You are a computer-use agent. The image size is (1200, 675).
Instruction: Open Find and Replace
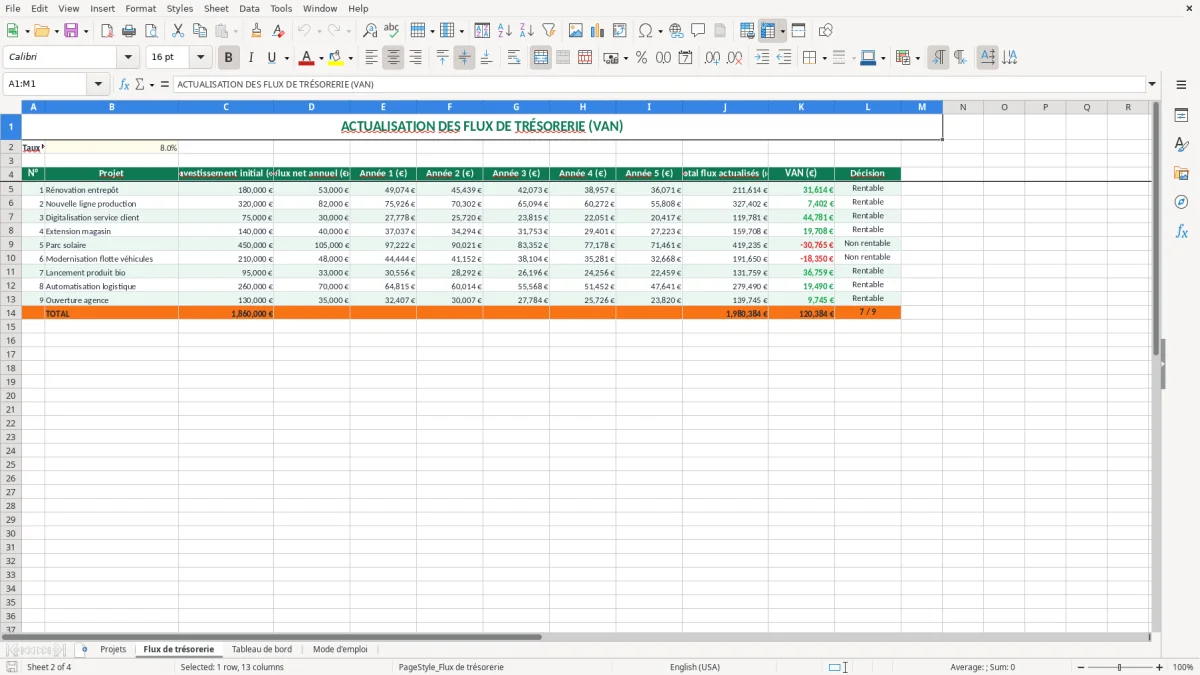pos(370,31)
